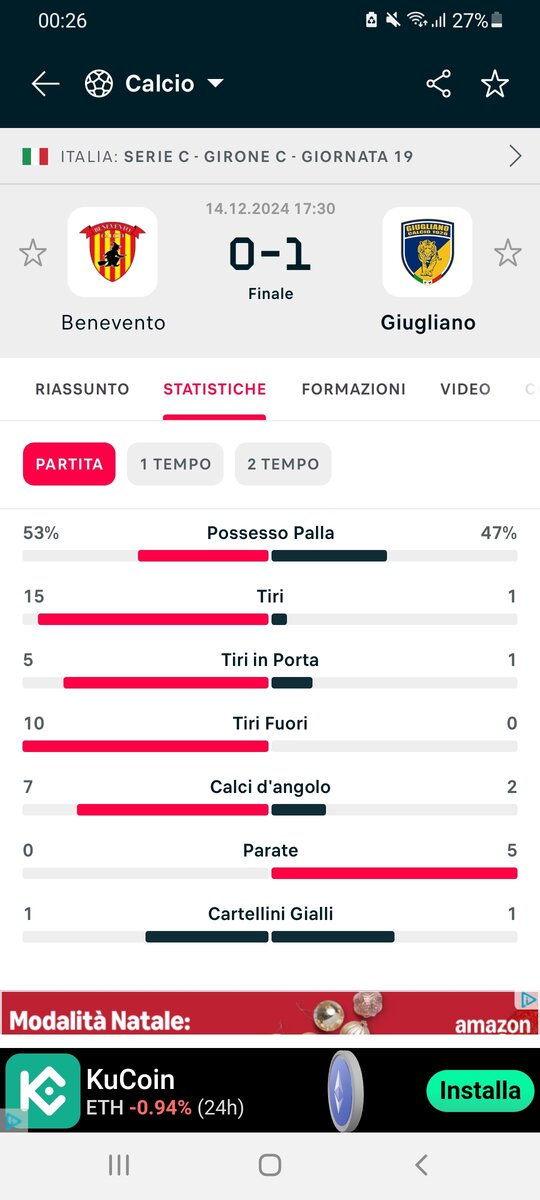Tap the Possesso Palla stat bar
540x1200 pixels.
pos(270,555)
